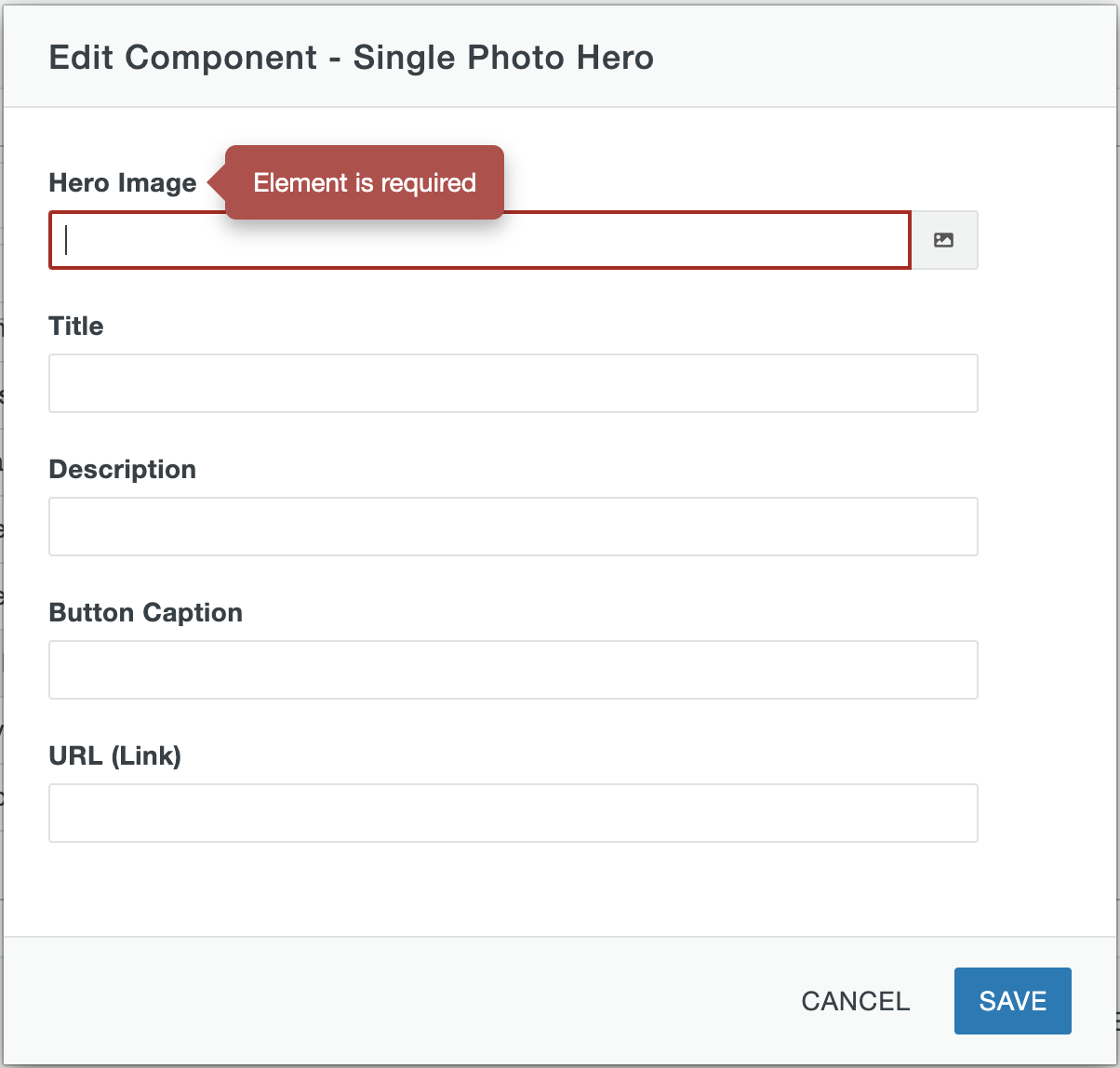
Task: Click the Description field label
Action: [x=122, y=470]
